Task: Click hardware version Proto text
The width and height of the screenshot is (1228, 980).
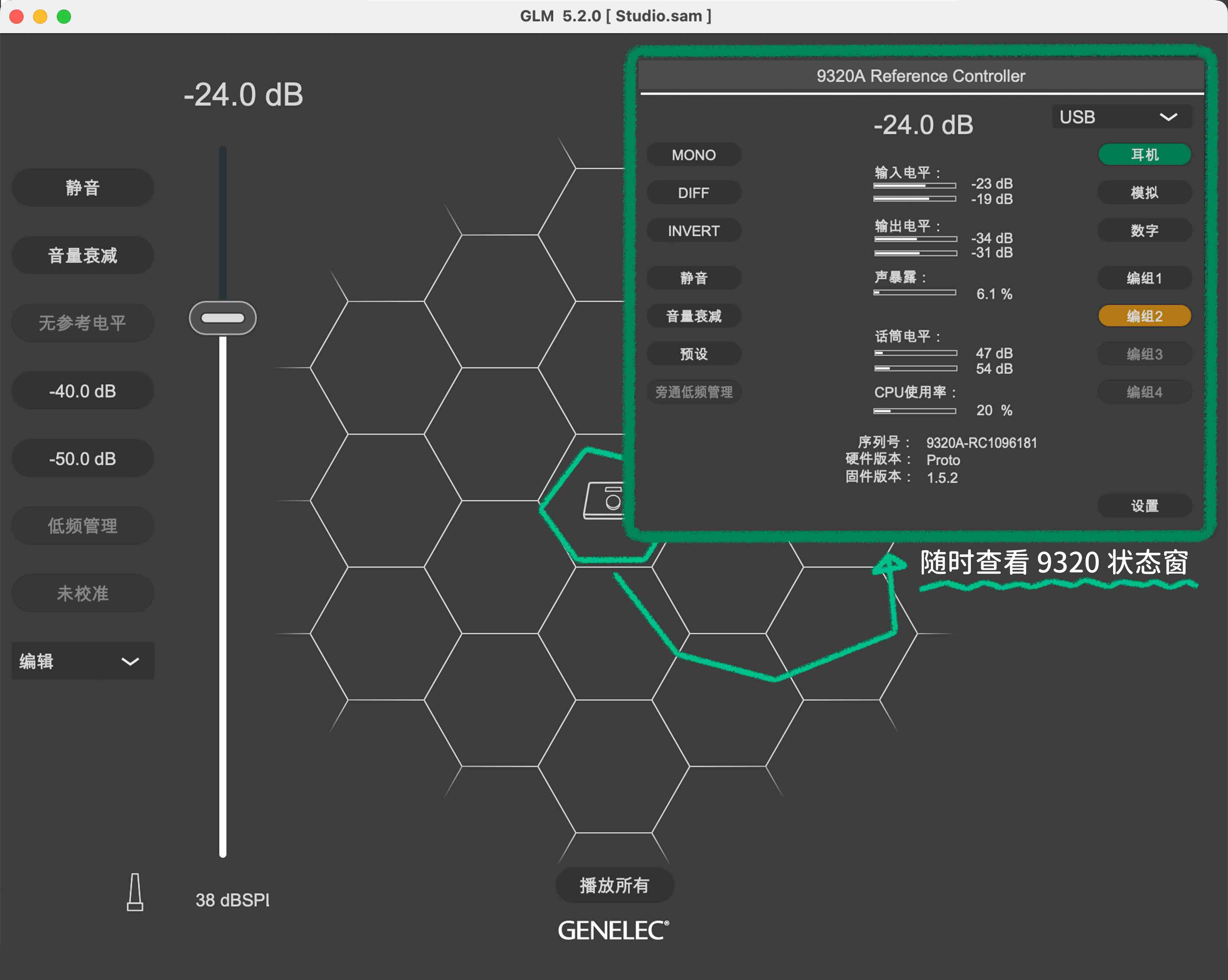Action: pyautogui.click(x=943, y=460)
